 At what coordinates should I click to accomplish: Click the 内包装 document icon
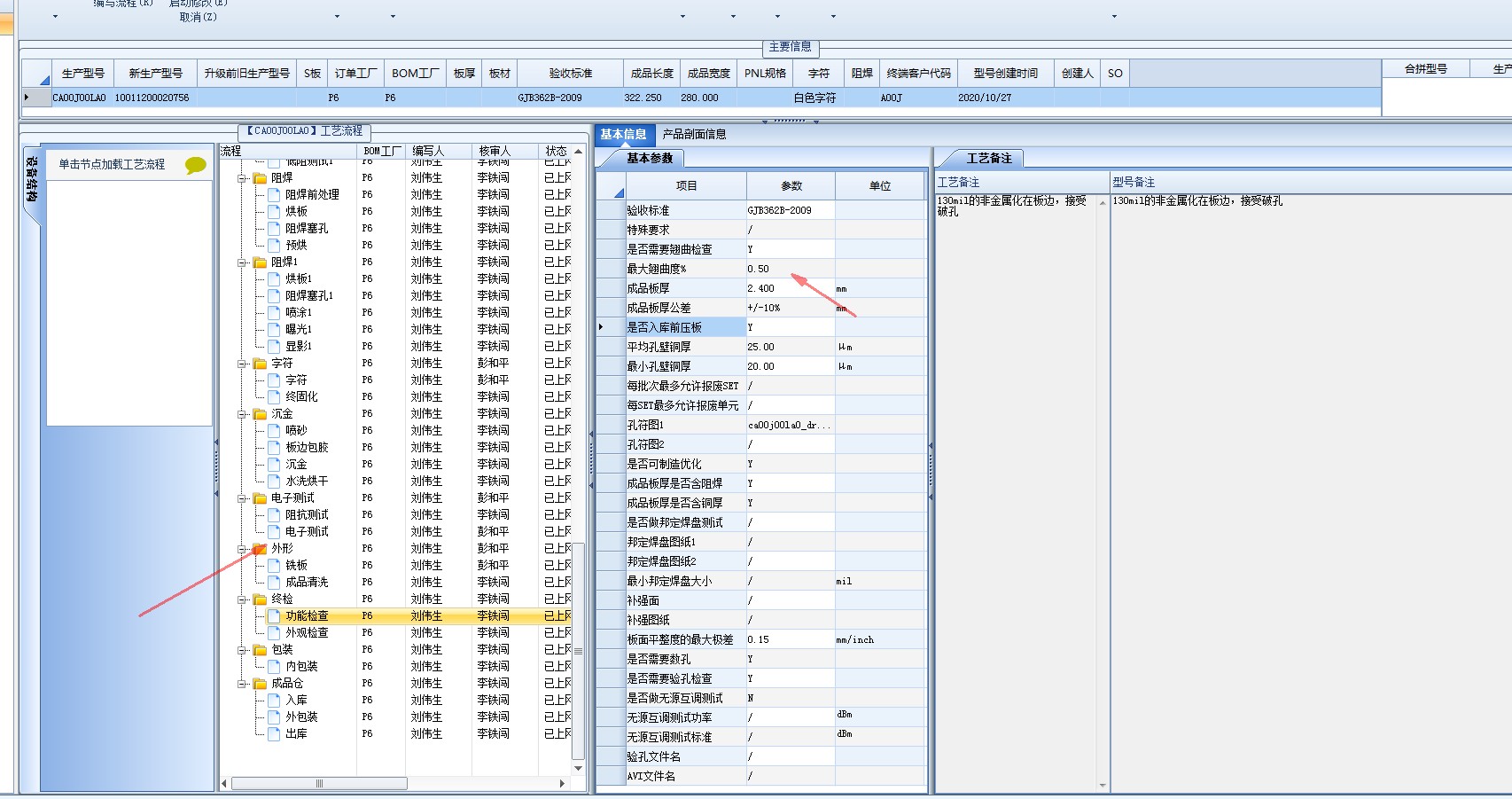275,667
